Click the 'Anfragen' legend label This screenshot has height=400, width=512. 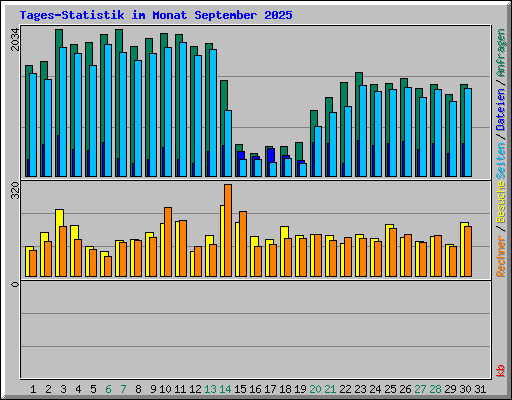coord(501,53)
